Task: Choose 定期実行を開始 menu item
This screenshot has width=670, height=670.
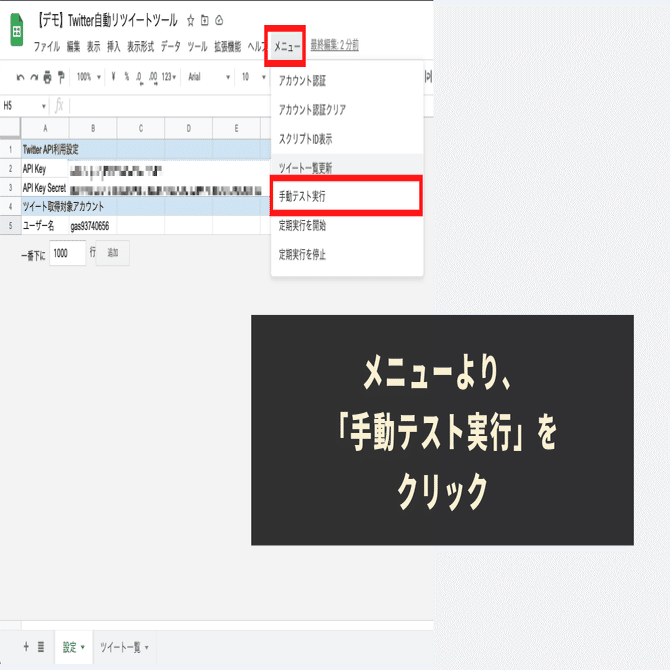Action: click(x=347, y=225)
